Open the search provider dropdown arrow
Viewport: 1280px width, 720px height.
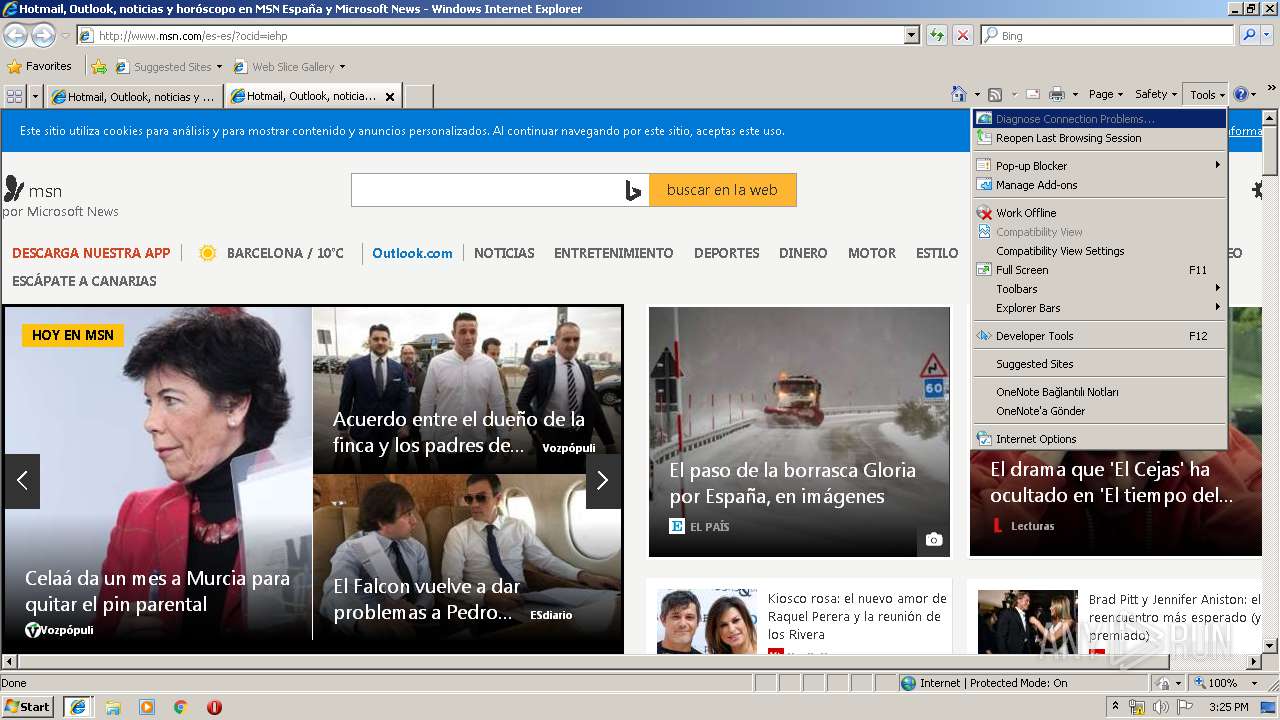point(1267,35)
